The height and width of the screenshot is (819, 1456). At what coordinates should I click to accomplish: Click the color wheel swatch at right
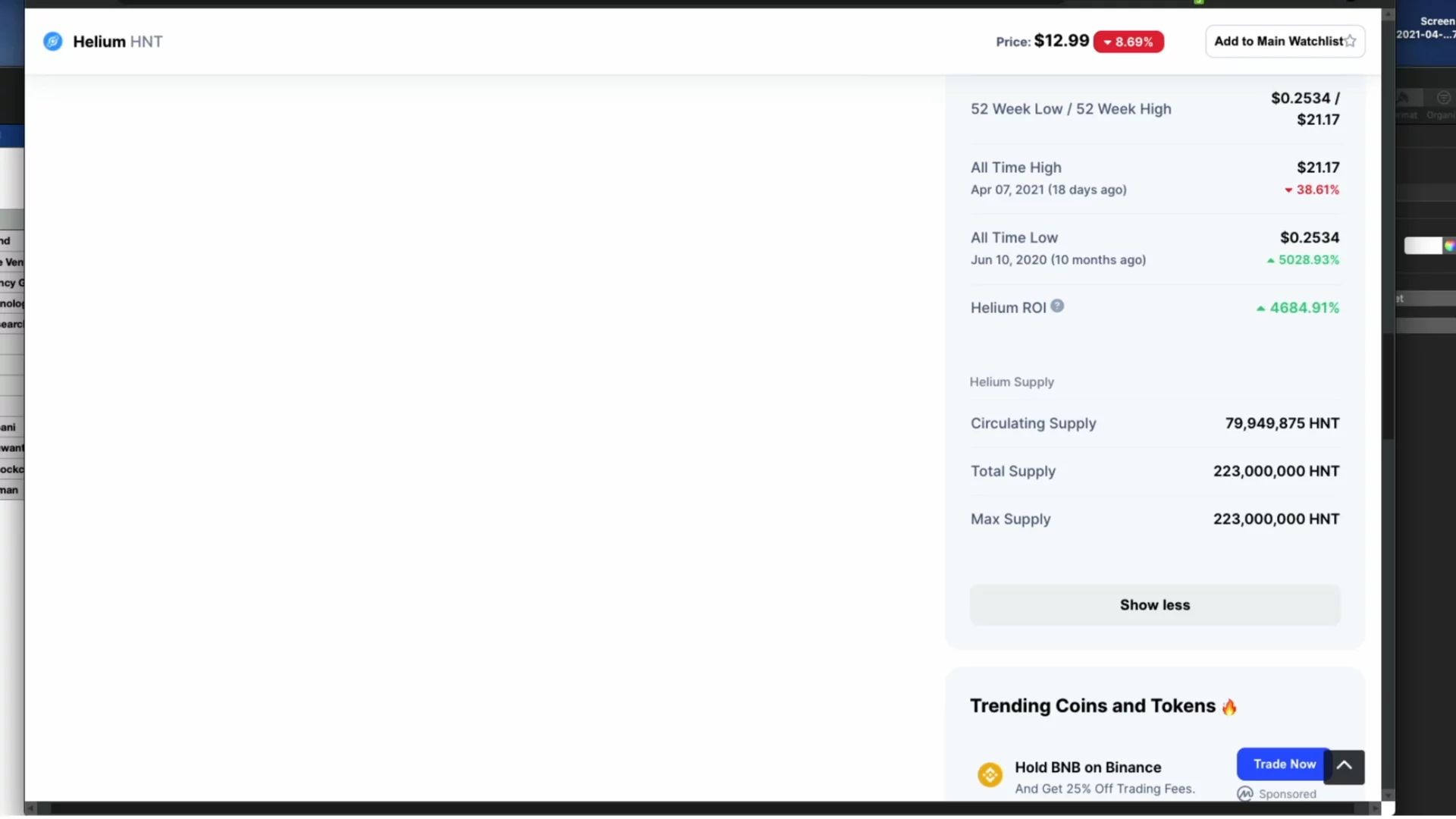(1448, 246)
